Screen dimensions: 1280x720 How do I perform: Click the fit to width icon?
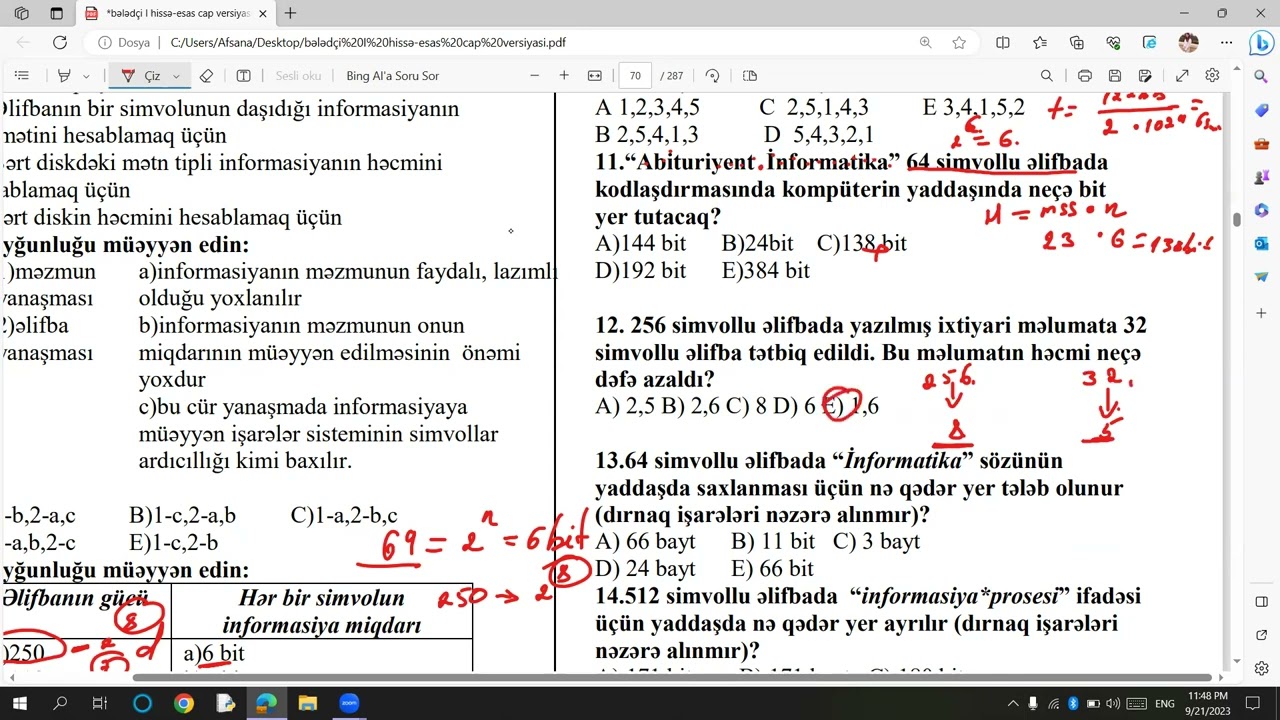click(594, 75)
